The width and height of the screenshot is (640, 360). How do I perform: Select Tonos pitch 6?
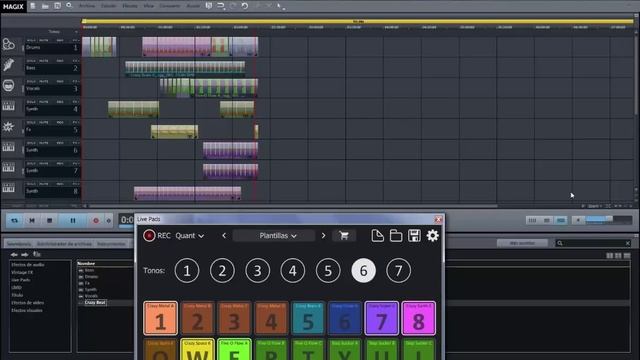pos(363,271)
